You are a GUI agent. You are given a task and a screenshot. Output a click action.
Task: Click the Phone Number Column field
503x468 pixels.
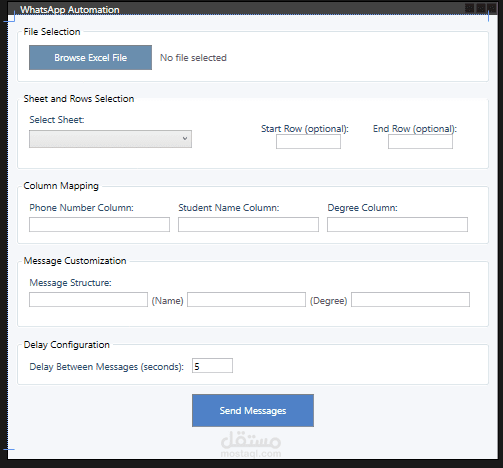pyautogui.click(x=99, y=225)
